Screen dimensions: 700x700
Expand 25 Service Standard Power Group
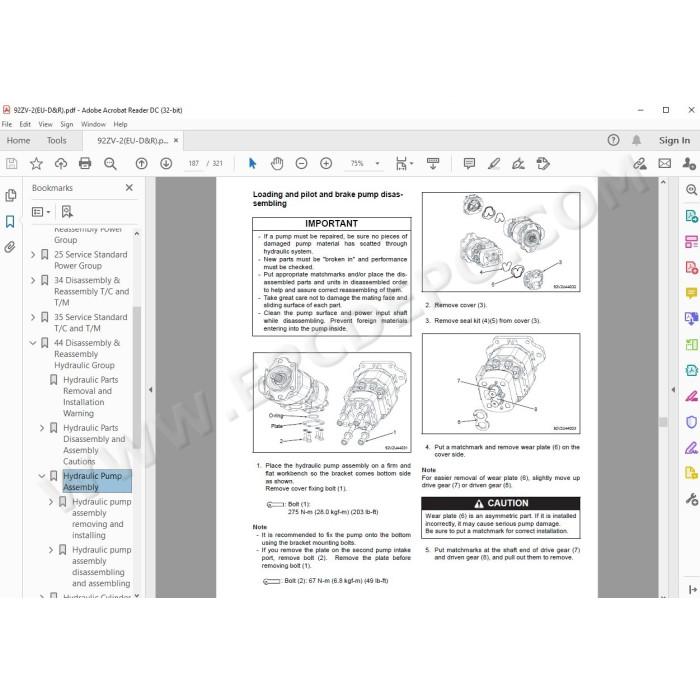click(x=33, y=254)
